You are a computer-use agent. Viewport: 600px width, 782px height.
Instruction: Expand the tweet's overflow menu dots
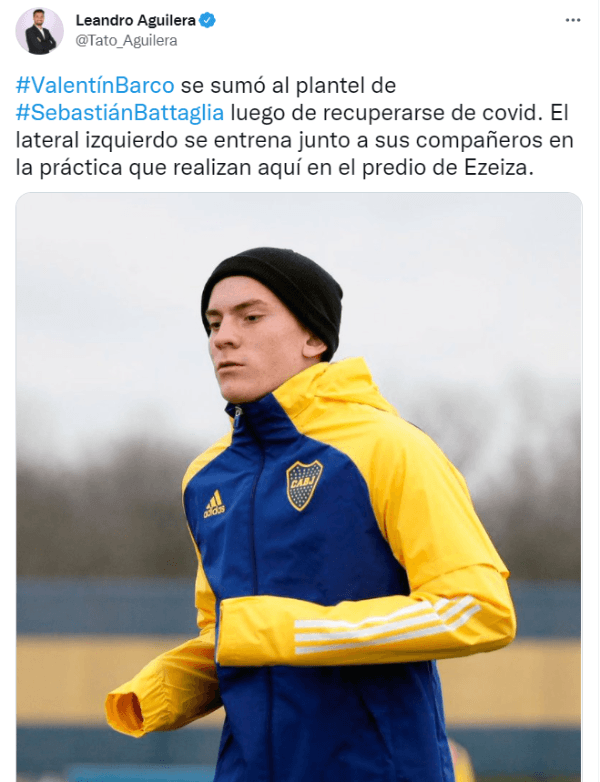tap(573, 20)
